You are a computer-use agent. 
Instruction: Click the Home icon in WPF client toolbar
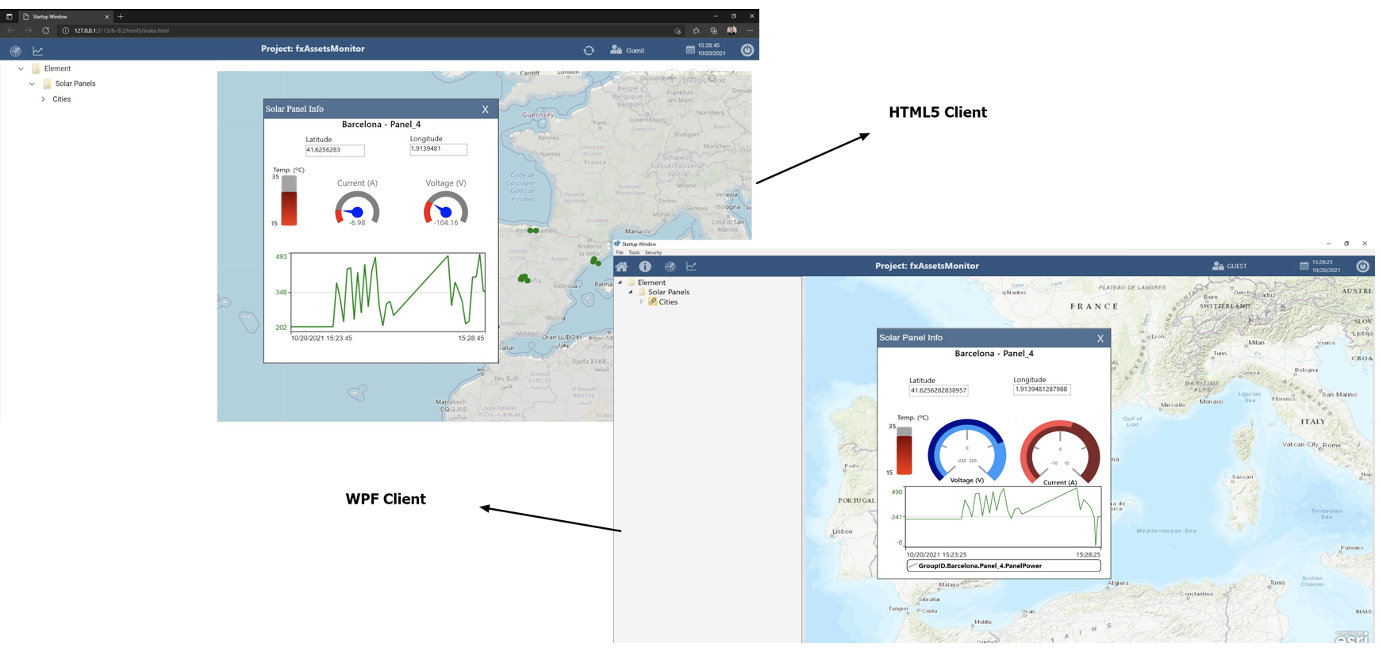point(621,266)
